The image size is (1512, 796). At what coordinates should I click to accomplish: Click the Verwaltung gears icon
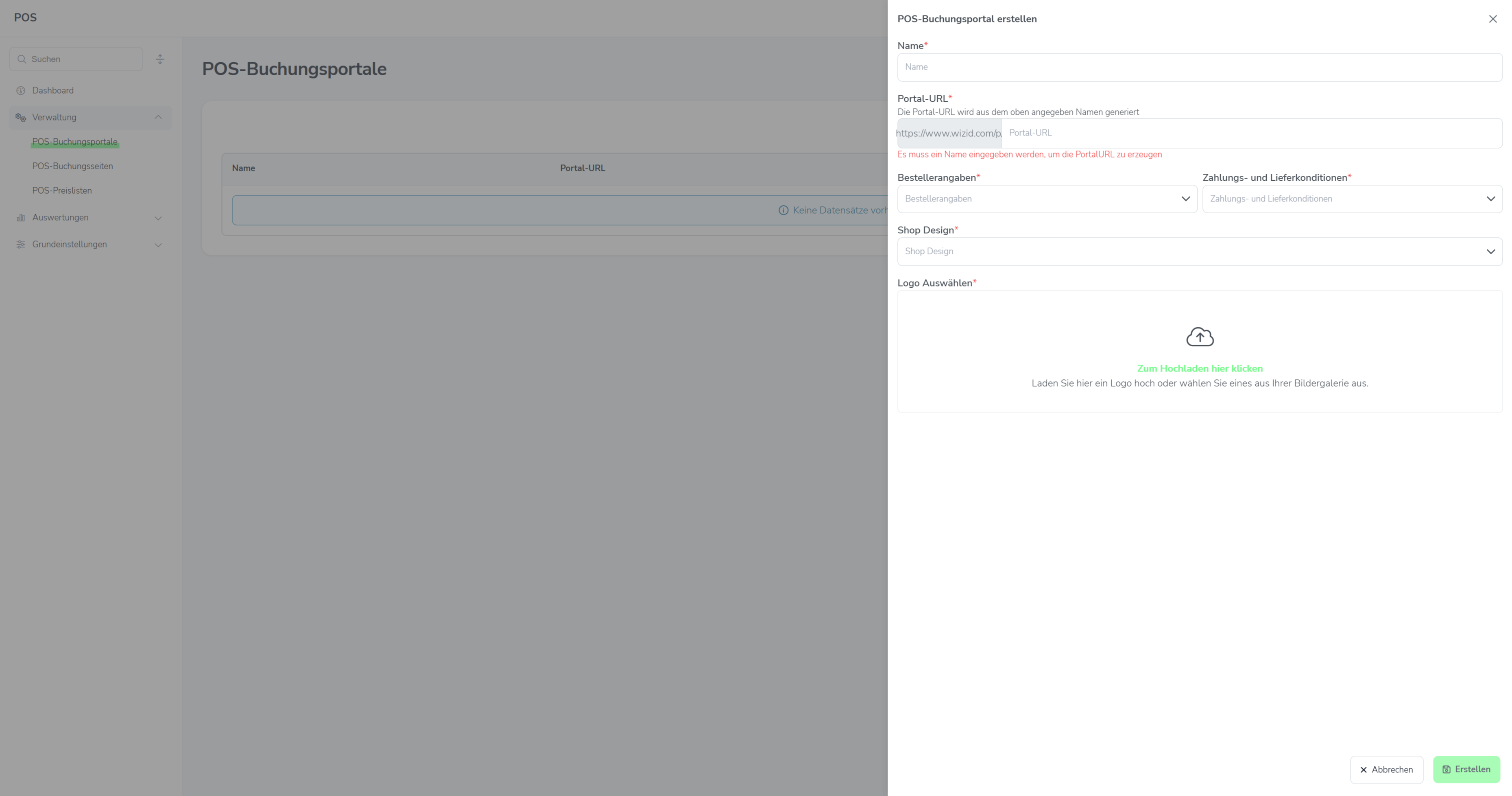tap(21, 117)
